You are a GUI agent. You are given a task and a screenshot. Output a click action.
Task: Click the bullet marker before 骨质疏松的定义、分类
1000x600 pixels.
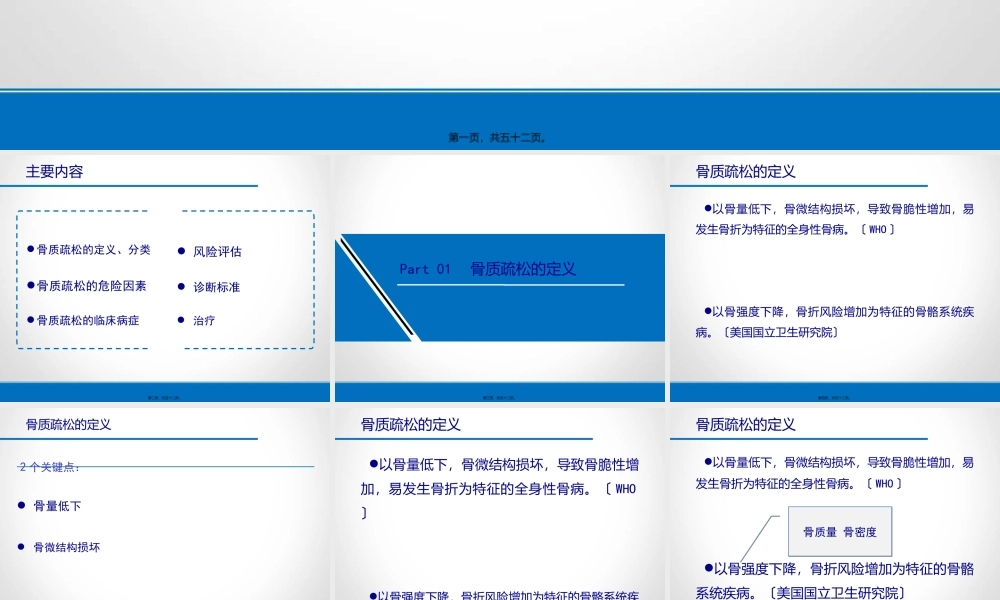(32, 251)
